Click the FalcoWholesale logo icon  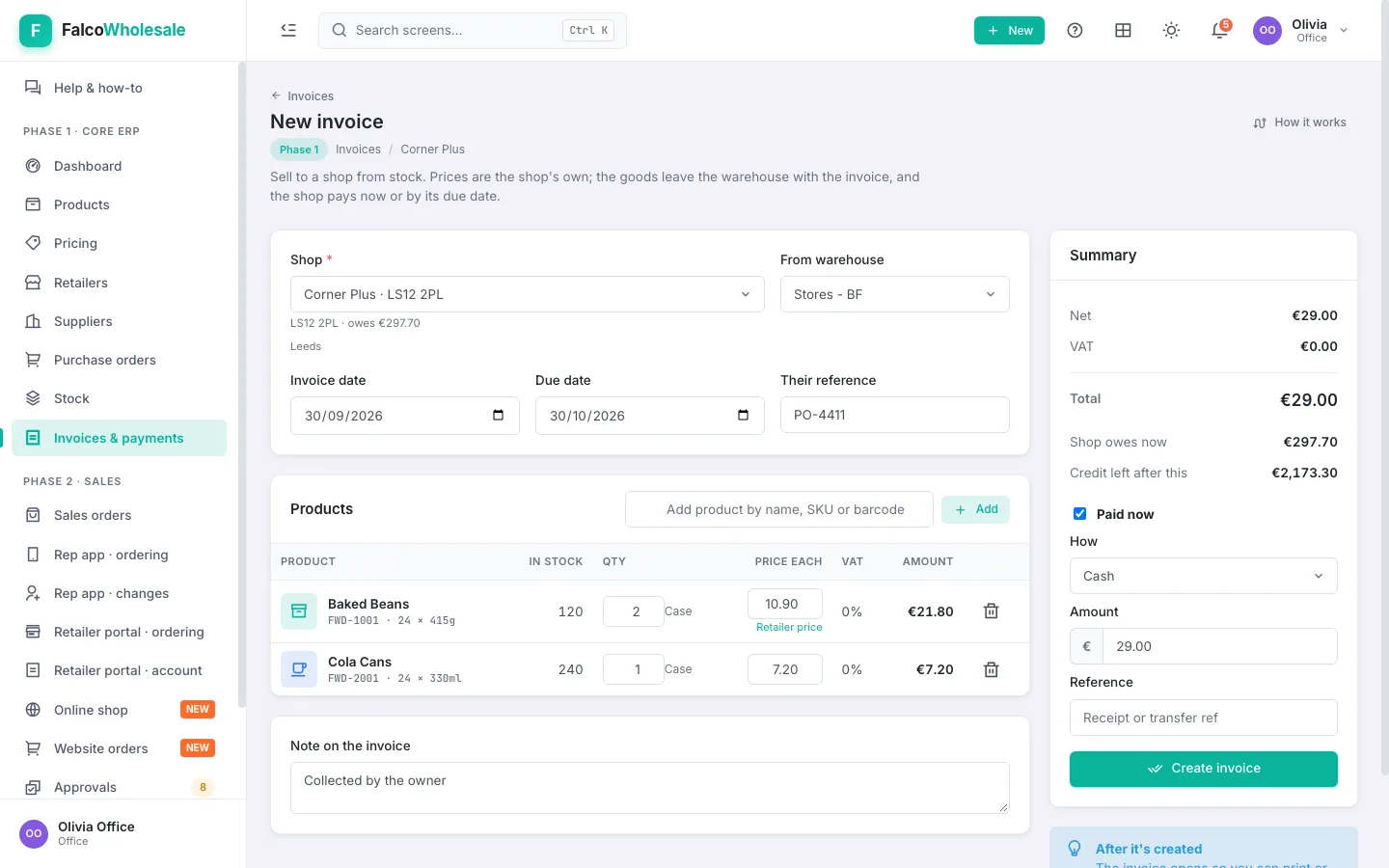tap(36, 31)
